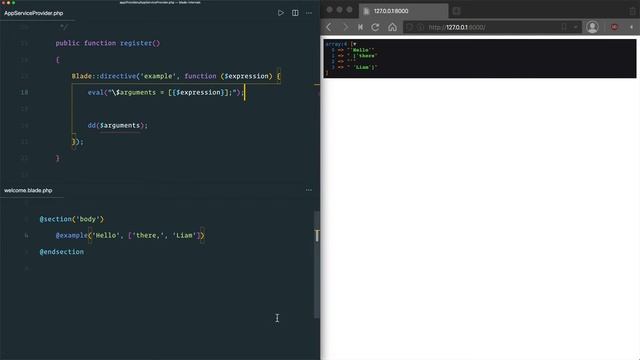Image resolution: width=640 pixels, height=360 pixels.
Task: Open the browser profile avatar
Action: point(592,27)
